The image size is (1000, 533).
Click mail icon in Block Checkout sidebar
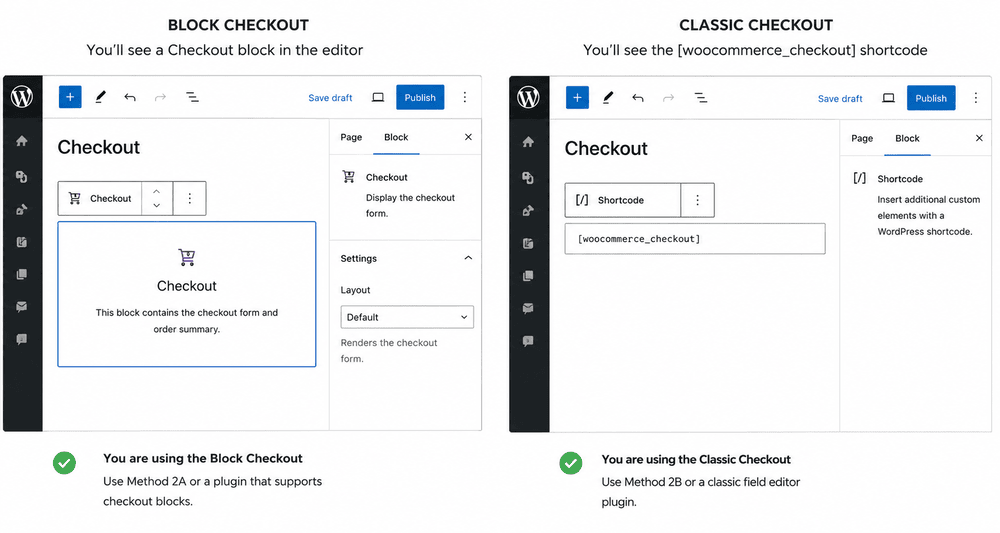tap(22, 307)
